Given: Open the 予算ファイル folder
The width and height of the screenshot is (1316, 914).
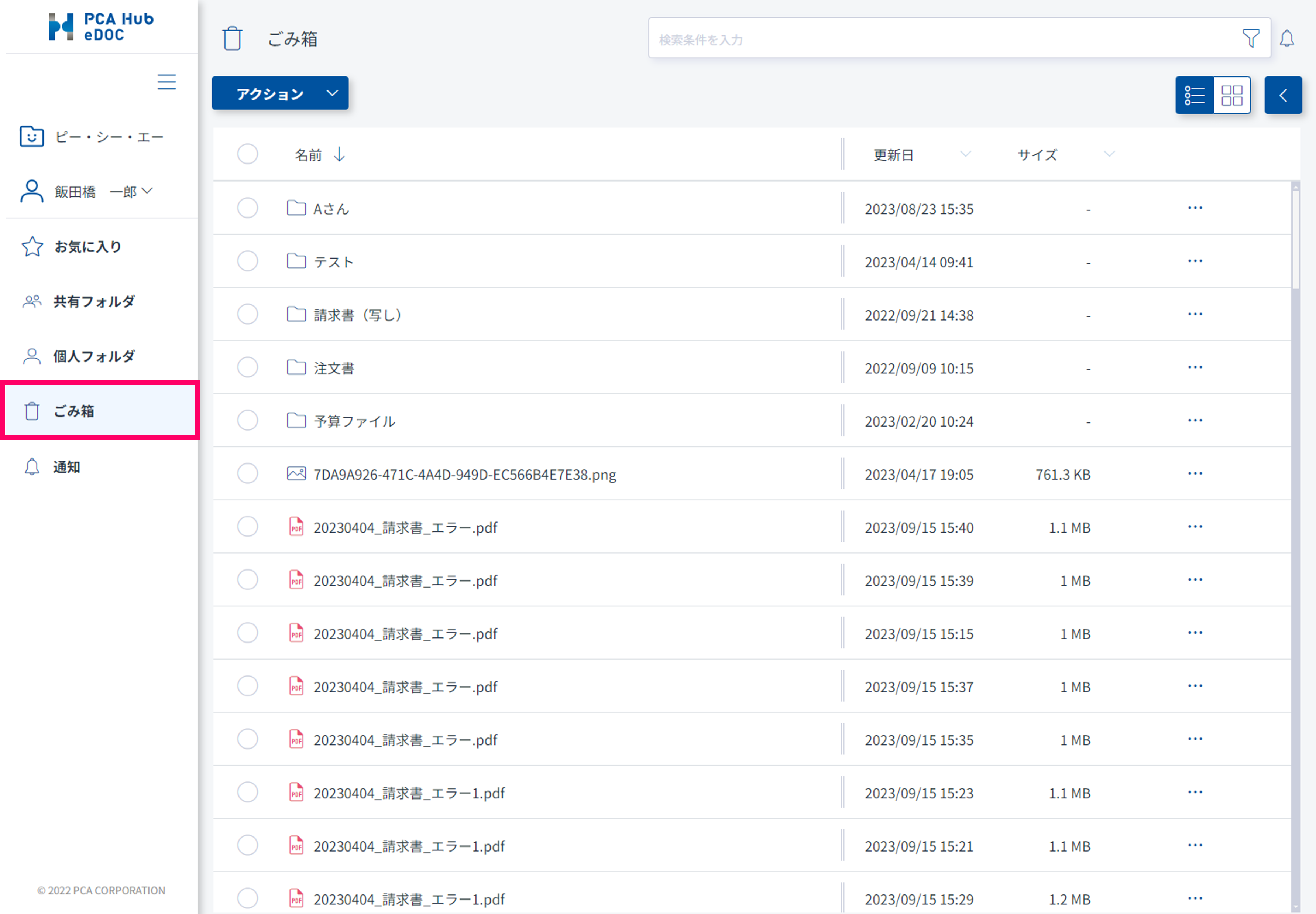Looking at the screenshot, I should click(354, 421).
